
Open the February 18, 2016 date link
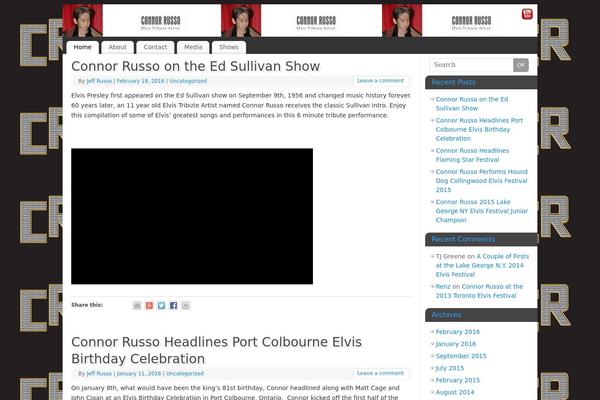[140, 81]
